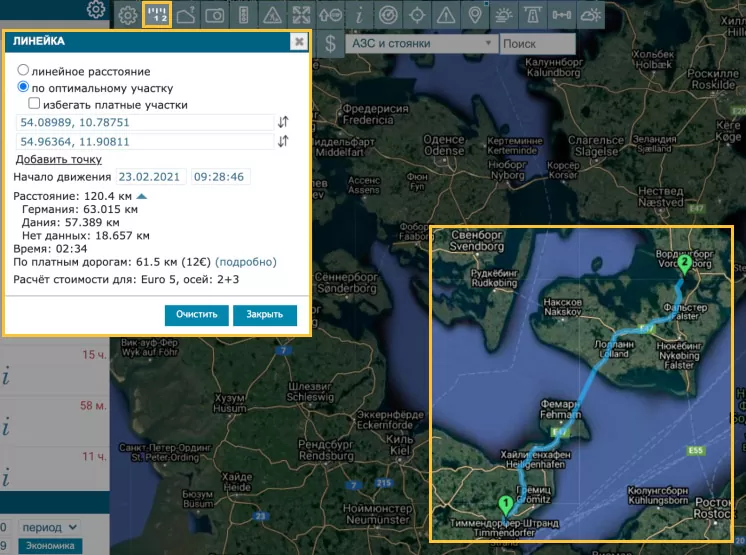Select 'по оптимальному участку' radio option
This screenshot has width=746, height=555.
[x=24, y=88]
